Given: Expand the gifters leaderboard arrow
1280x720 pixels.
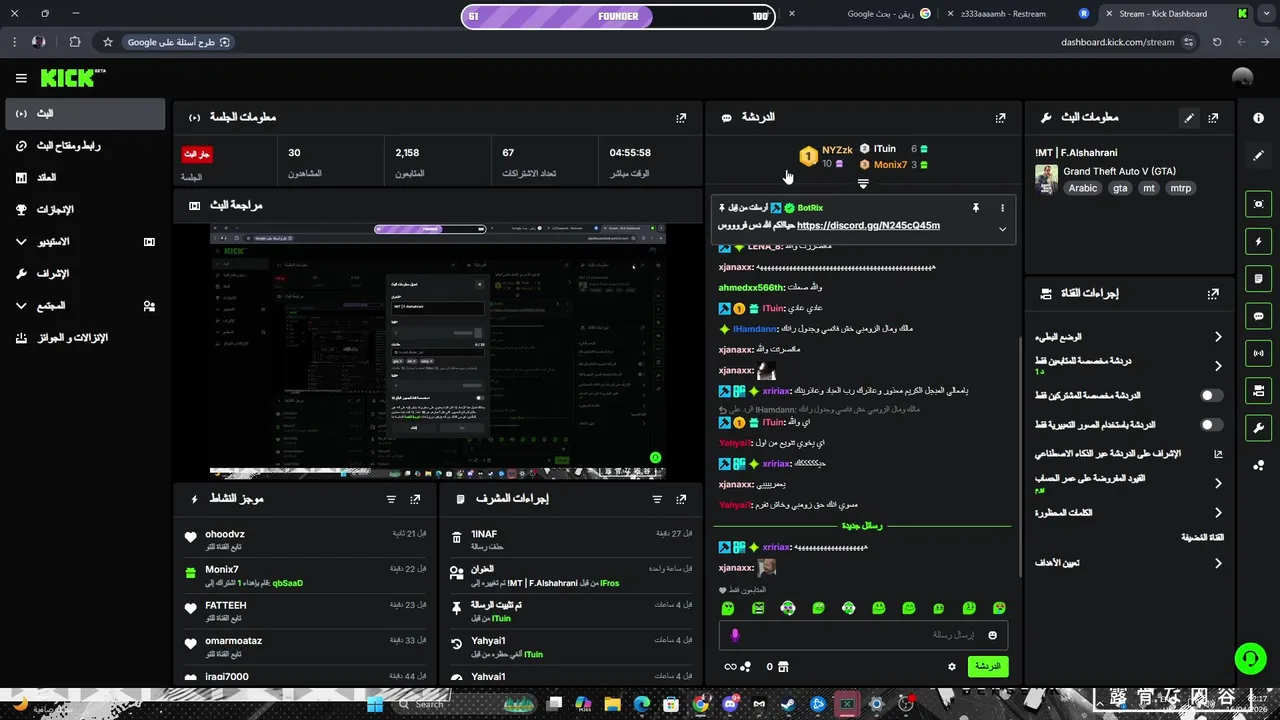Looking at the screenshot, I should (x=863, y=184).
